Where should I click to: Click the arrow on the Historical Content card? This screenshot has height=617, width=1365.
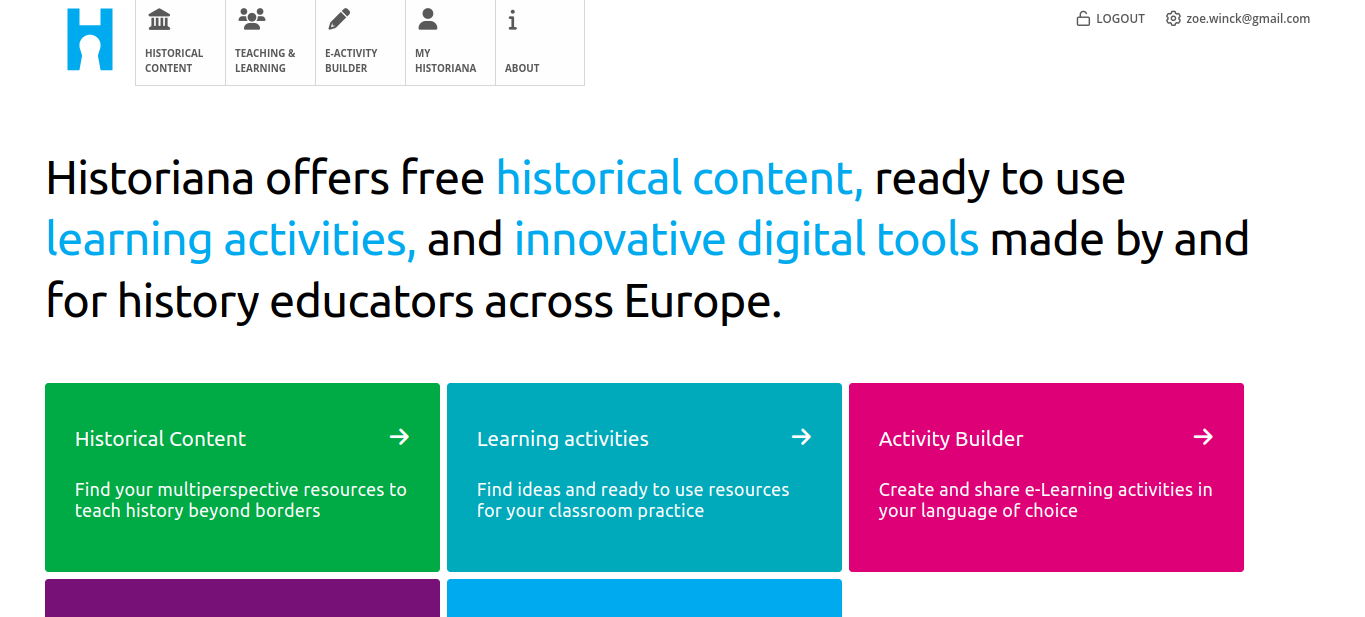point(399,436)
